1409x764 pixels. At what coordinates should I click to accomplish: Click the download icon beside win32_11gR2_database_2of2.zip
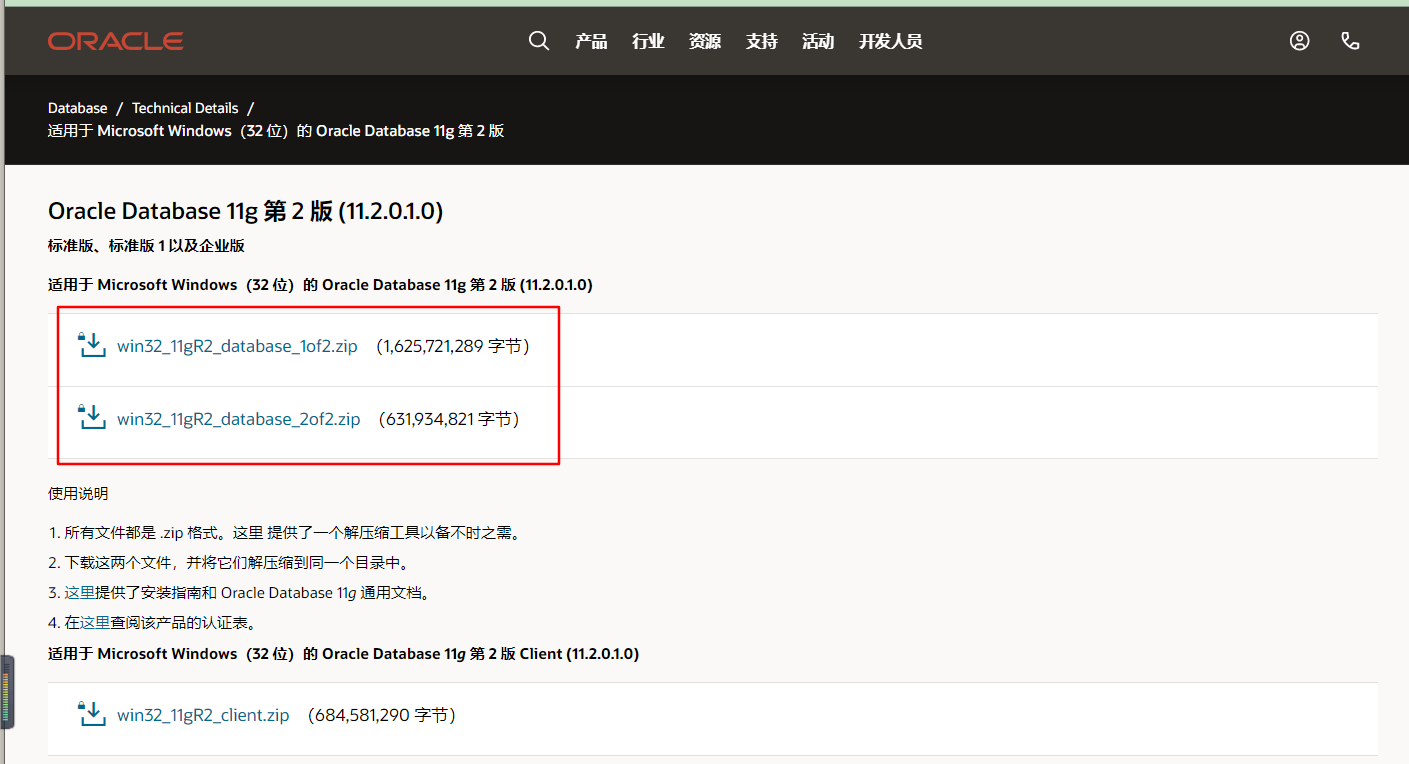pyautogui.click(x=91, y=417)
